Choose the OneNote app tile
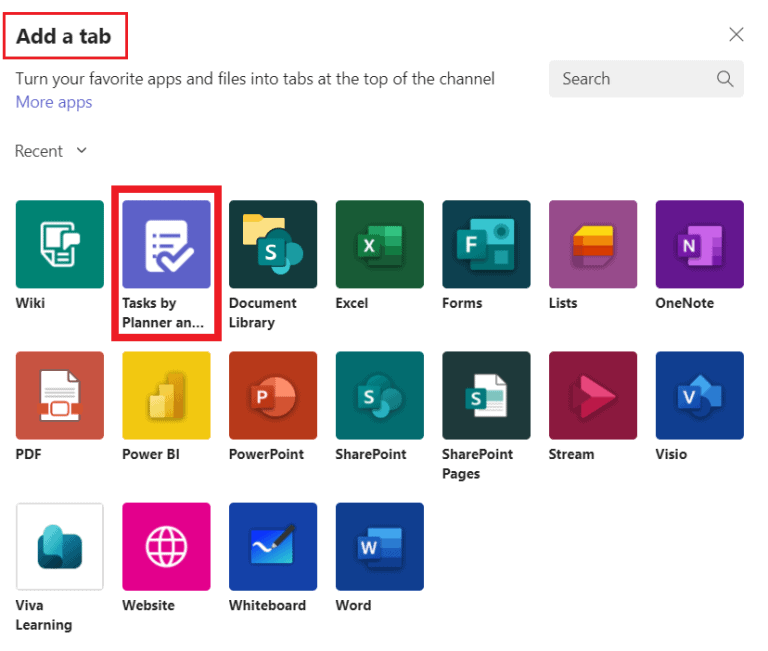Screen dimensions: 768x651 coord(699,244)
